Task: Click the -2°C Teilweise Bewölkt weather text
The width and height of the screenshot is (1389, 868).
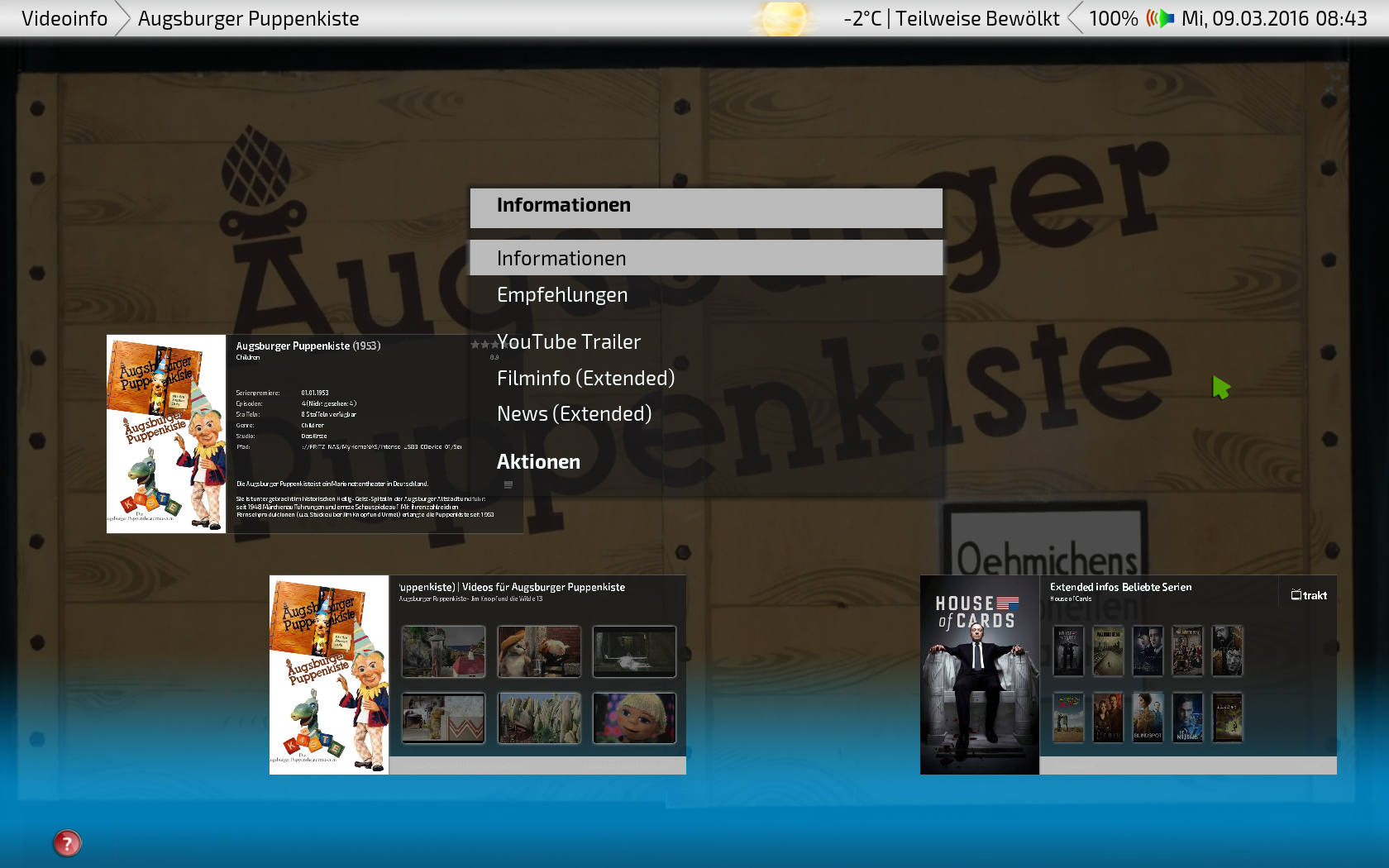Action: click(951, 18)
